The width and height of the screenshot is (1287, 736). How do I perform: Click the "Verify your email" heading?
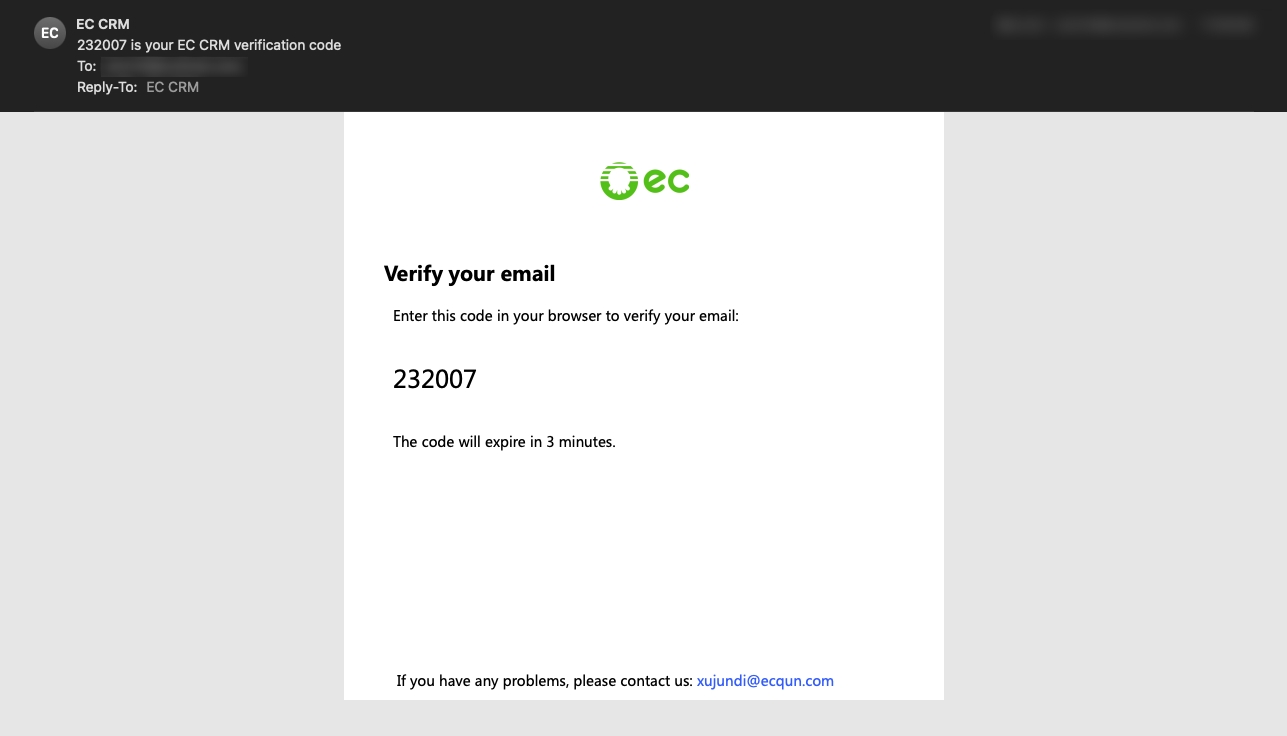coord(469,274)
